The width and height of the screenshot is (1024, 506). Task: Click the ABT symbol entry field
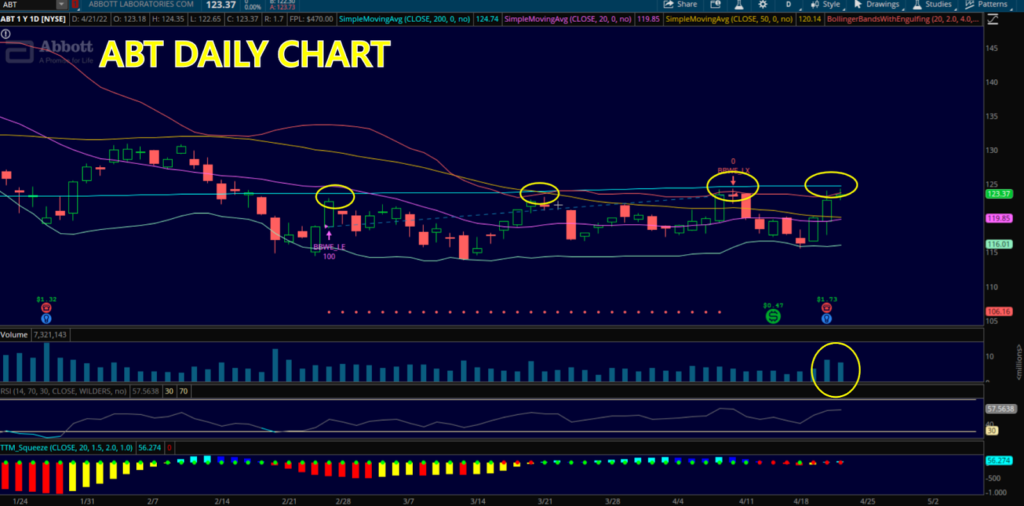click(28, 4)
